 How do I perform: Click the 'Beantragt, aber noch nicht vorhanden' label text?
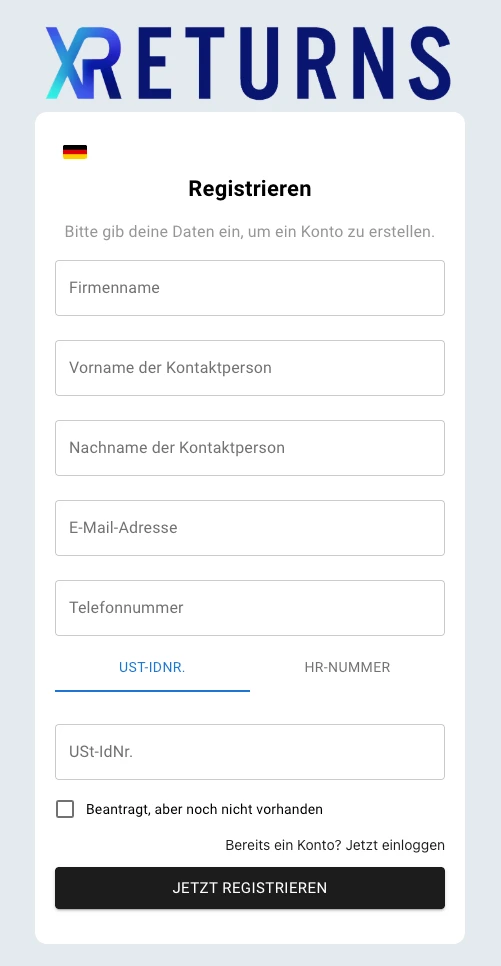pyautogui.click(x=204, y=809)
